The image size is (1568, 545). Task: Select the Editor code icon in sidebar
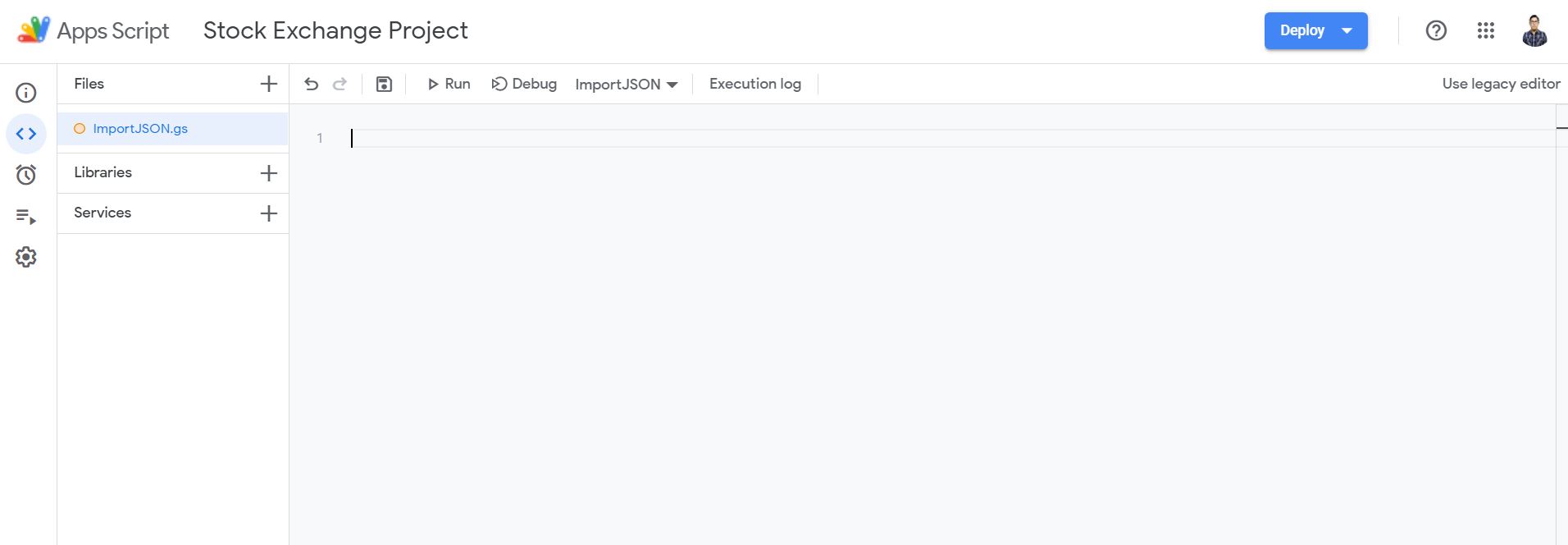26,134
